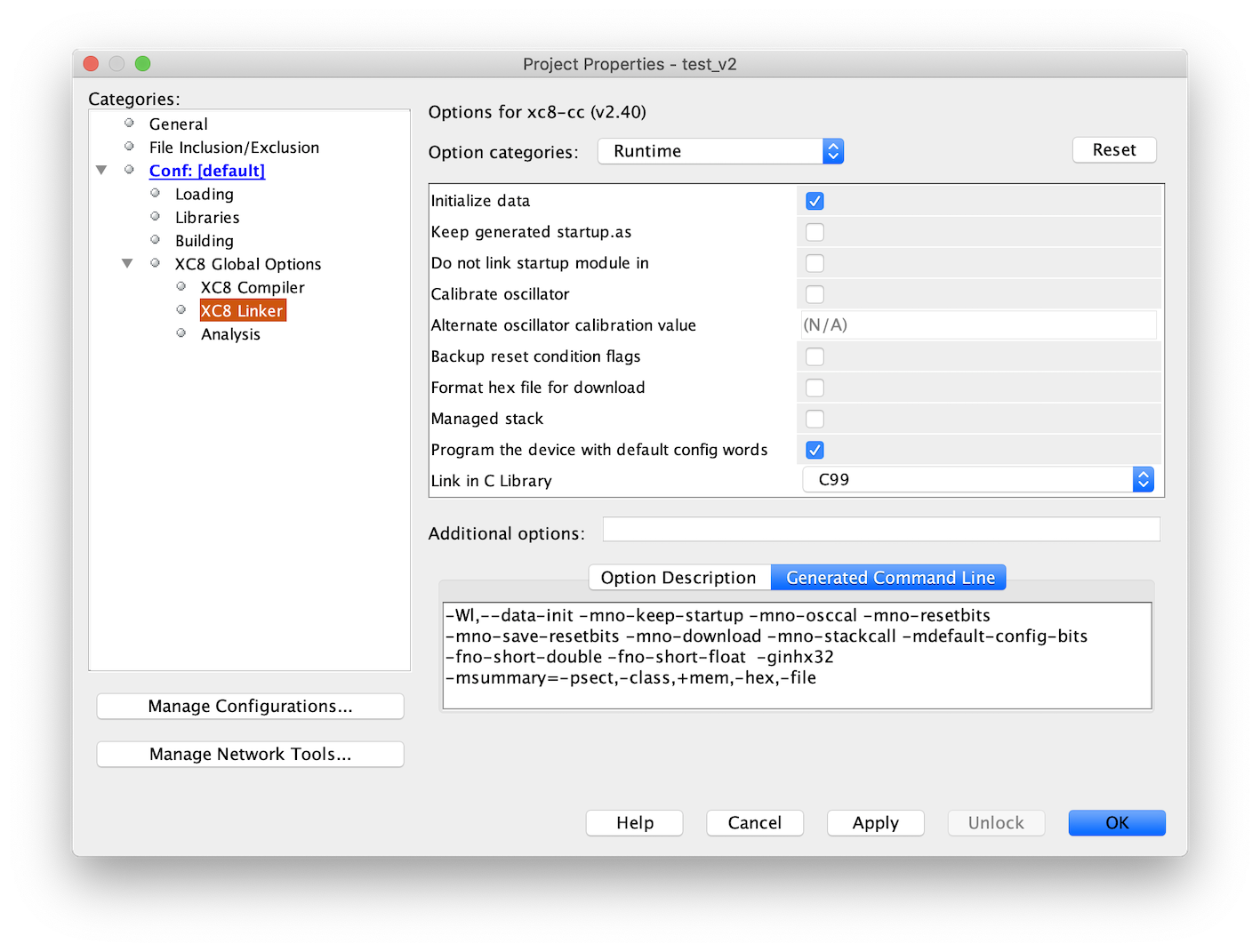Select XC8 Compiler in the categories tree

pos(253,287)
